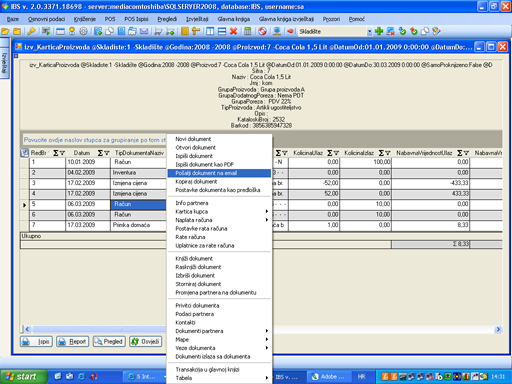This screenshot has height=384, width=512.
Task: Click the HR language indicator in taskbar
Action: click(361, 377)
